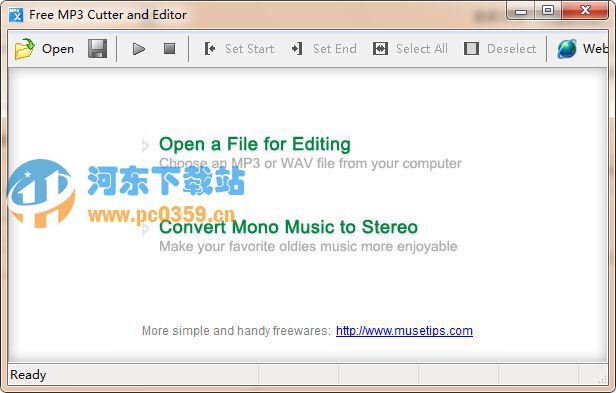The image size is (616, 393).
Task: Choose Convert Mono Music to Stereo
Action: [288, 227]
